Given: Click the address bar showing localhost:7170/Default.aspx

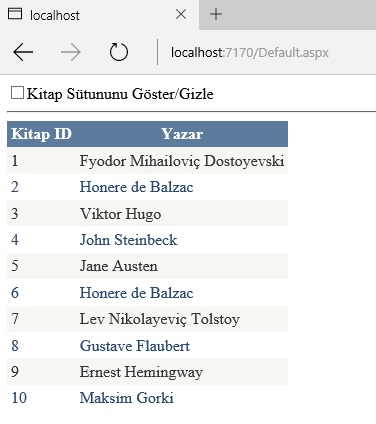Looking at the screenshot, I should [x=250, y=53].
